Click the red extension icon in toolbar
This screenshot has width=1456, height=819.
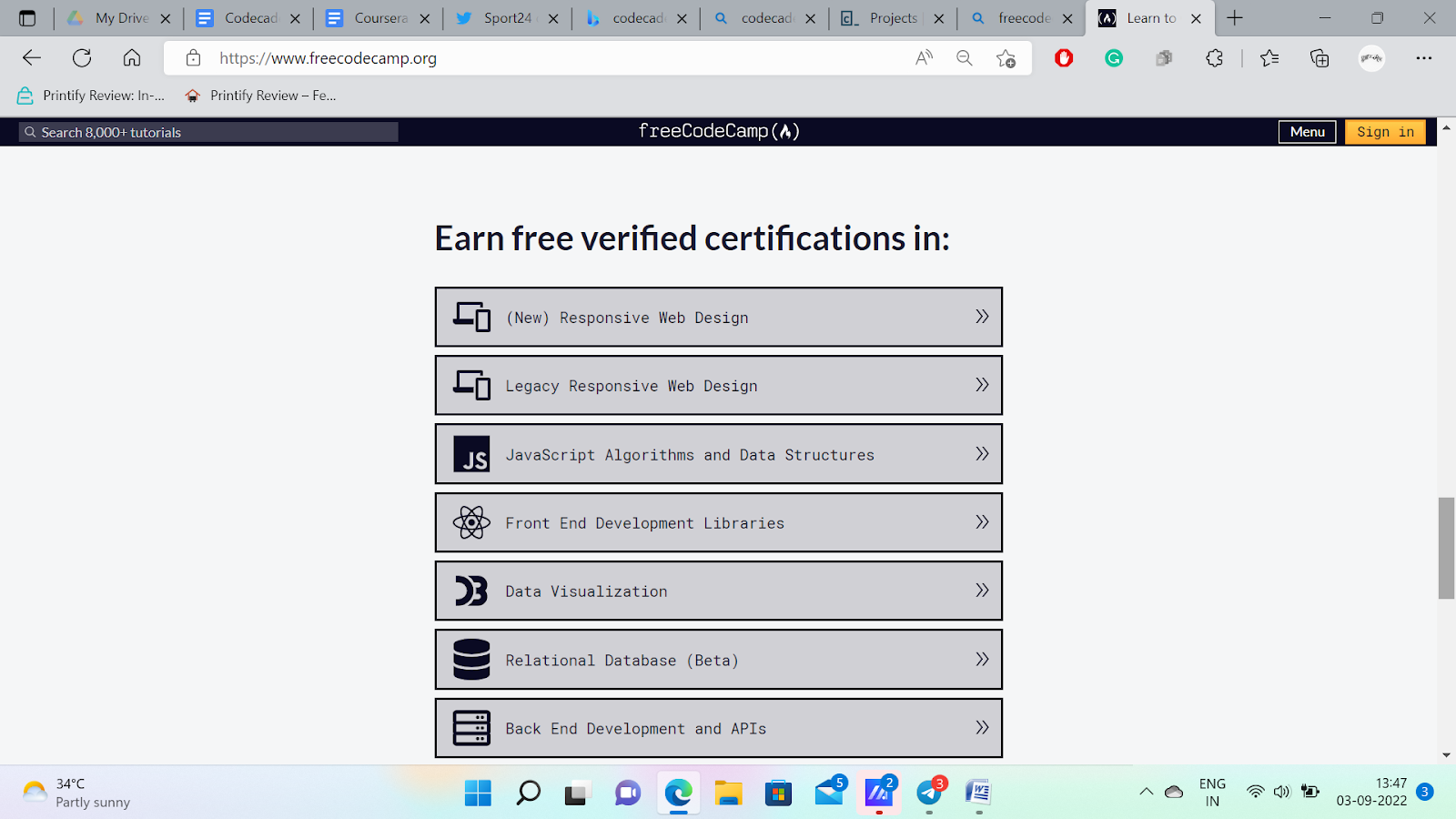pyautogui.click(x=1064, y=58)
